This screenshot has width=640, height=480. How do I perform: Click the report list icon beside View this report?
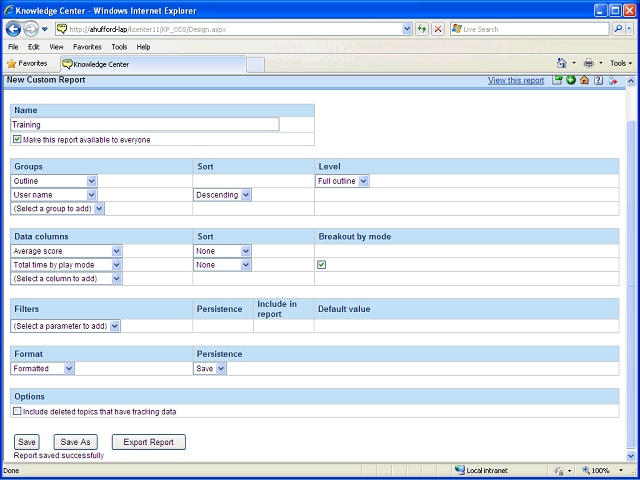(557, 80)
